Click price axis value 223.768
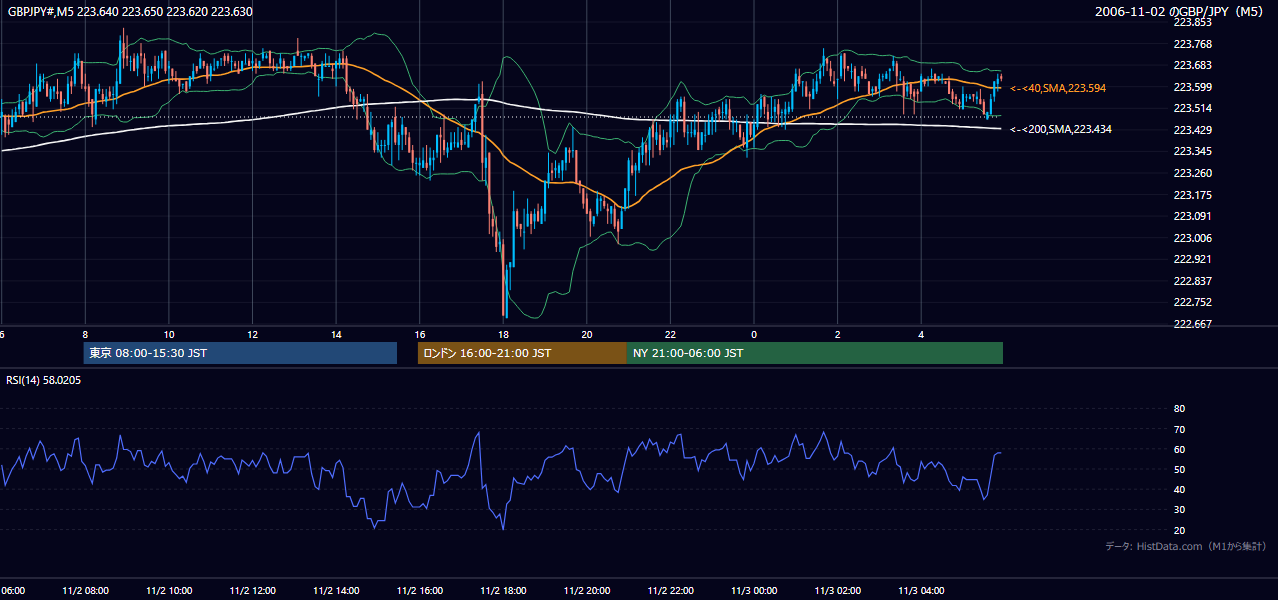Image resolution: width=1278 pixels, height=600 pixels. 1192,44
